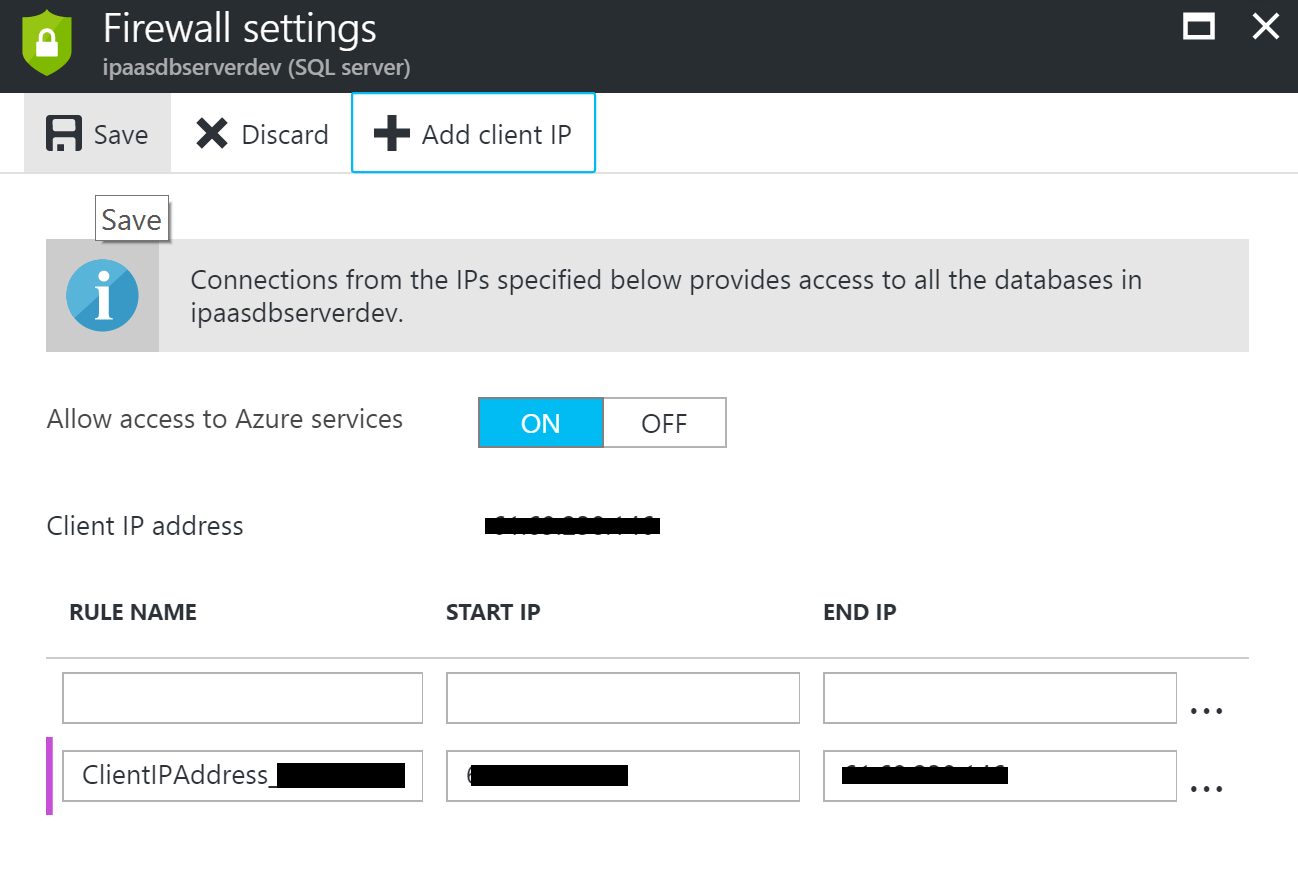Click the empty Start IP input field
The height and width of the screenshot is (870, 1298).
point(623,698)
